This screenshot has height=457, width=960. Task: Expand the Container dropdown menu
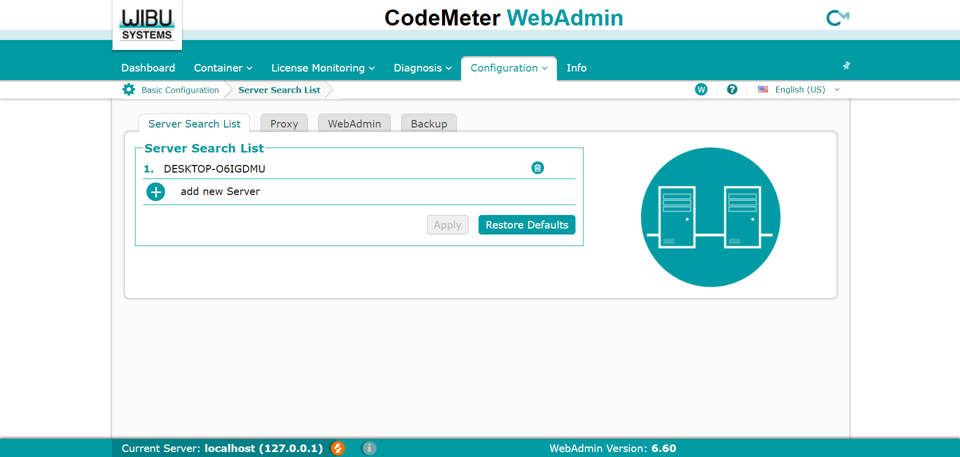coord(222,68)
